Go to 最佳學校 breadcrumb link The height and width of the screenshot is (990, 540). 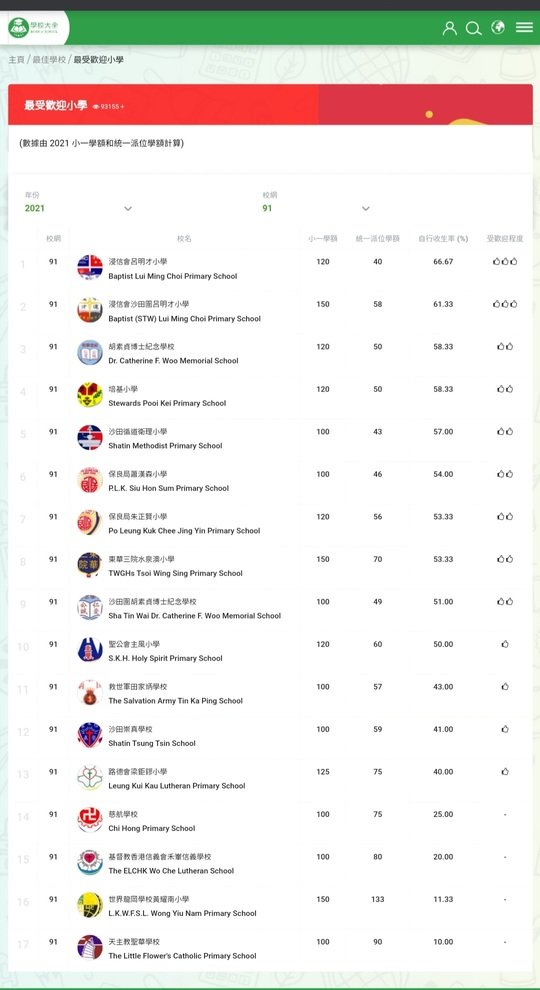pyautogui.click(x=49, y=60)
